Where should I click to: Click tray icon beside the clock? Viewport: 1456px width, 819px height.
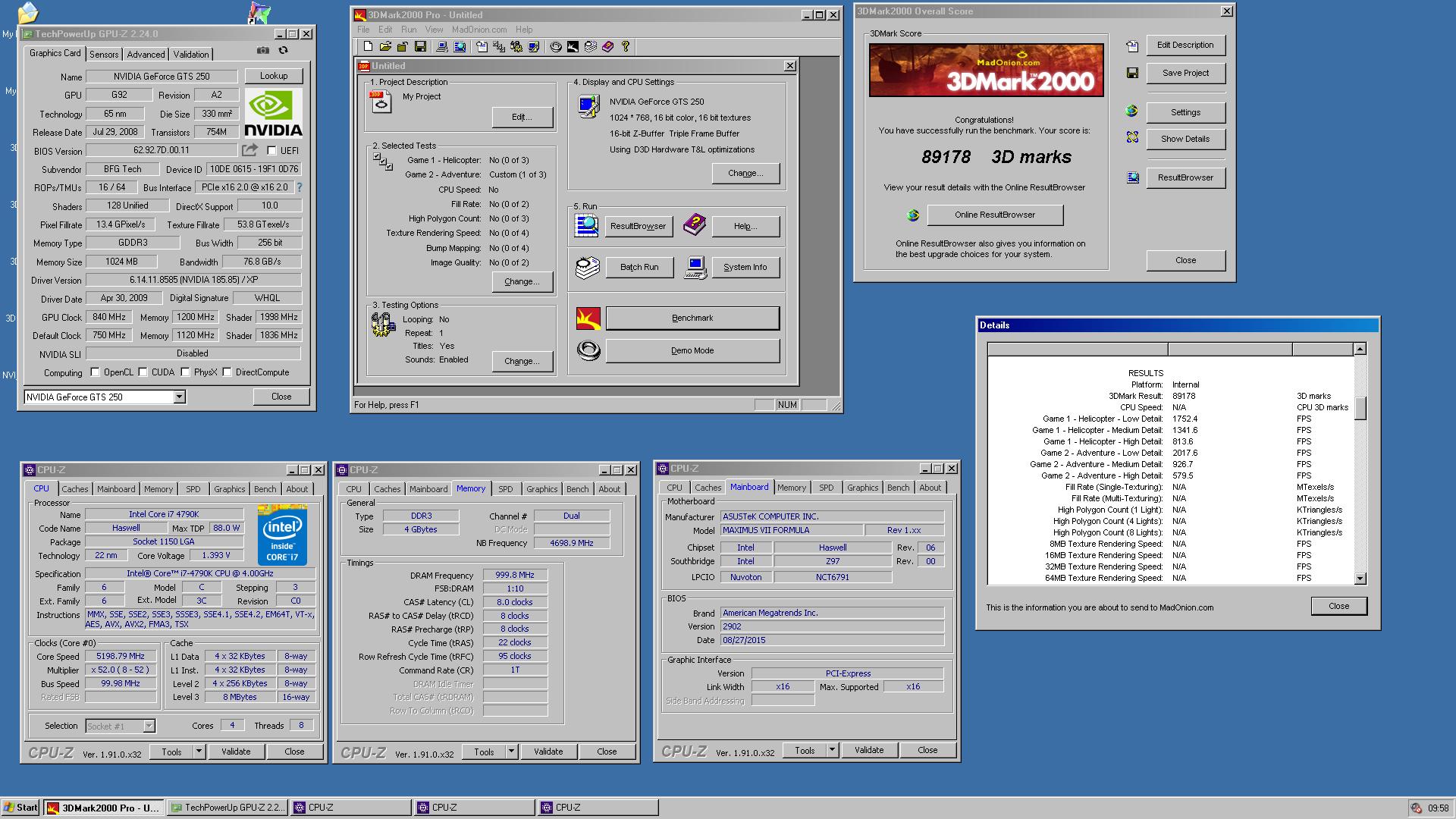coord(1416,808)
